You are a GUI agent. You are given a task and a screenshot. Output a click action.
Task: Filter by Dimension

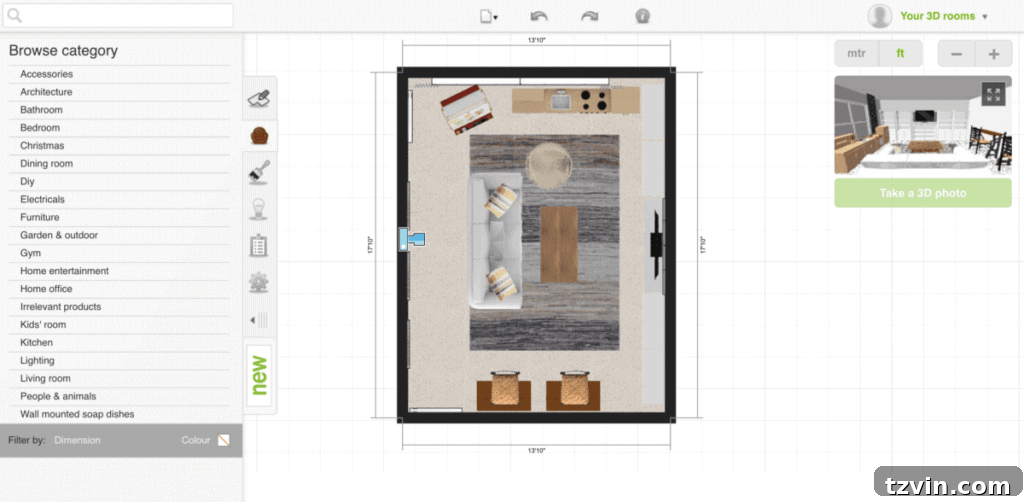tap(77, 441)
